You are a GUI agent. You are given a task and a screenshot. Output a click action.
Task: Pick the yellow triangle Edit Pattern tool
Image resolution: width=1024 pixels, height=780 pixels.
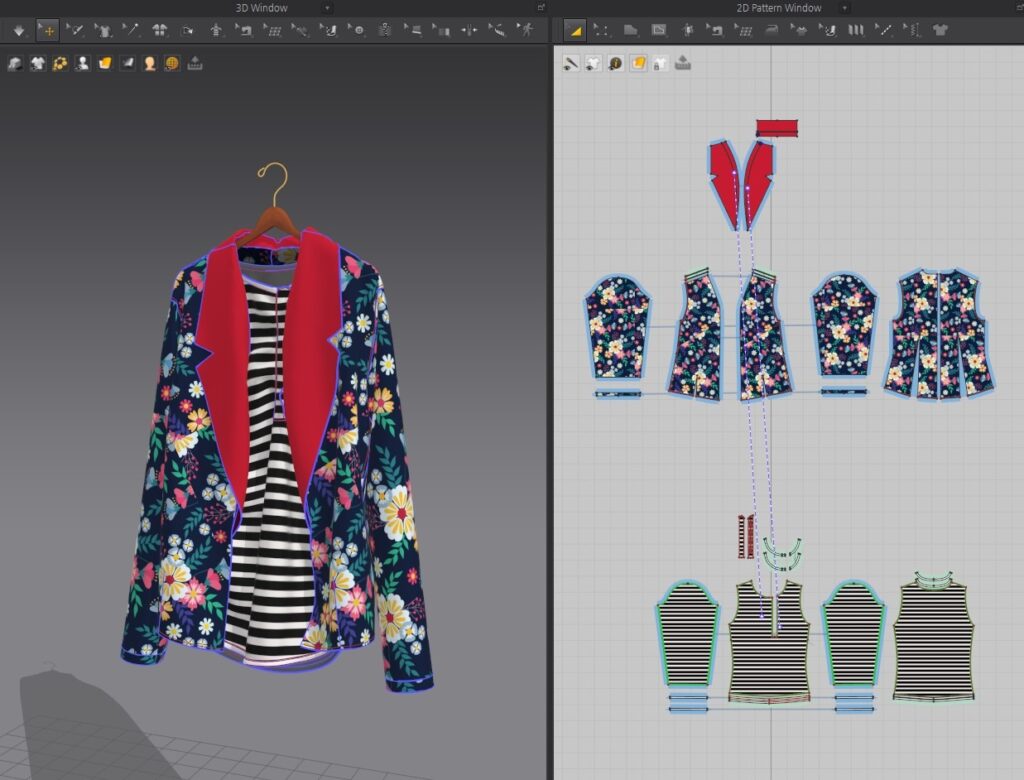574,31
